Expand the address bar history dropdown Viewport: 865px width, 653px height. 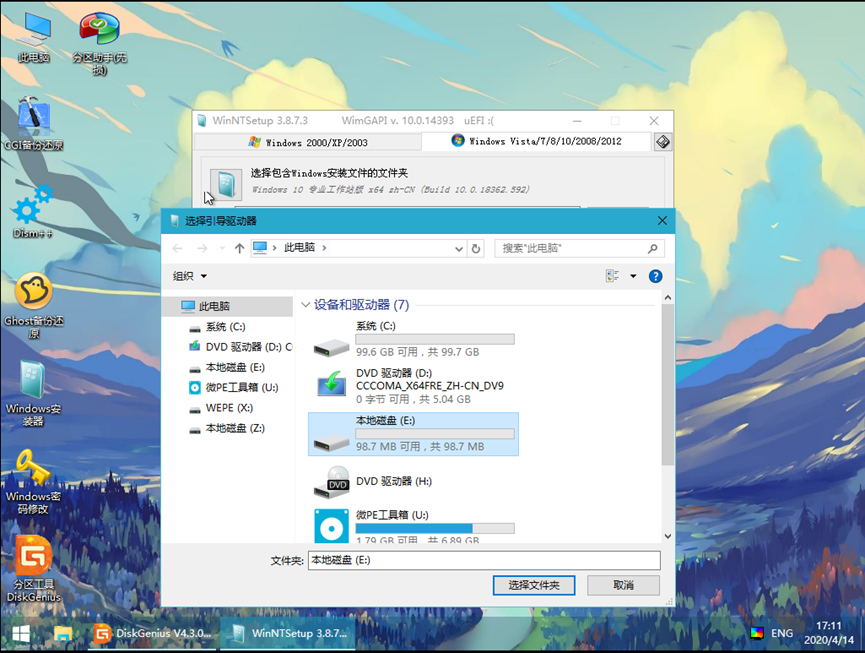point(458,249)
